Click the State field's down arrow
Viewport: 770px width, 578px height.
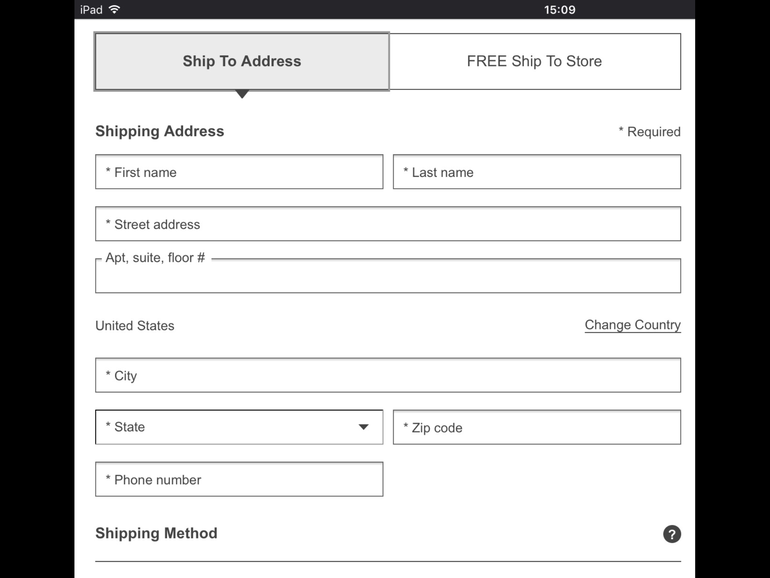(x=363, y=427)
